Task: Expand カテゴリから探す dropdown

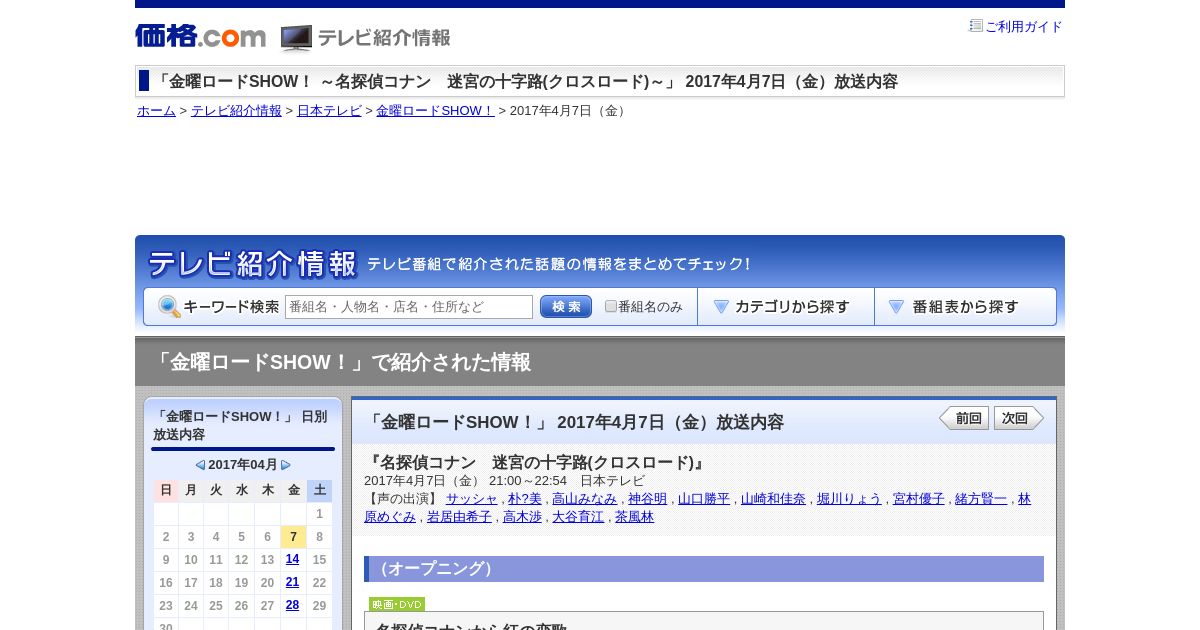Action: coord(786,307)
